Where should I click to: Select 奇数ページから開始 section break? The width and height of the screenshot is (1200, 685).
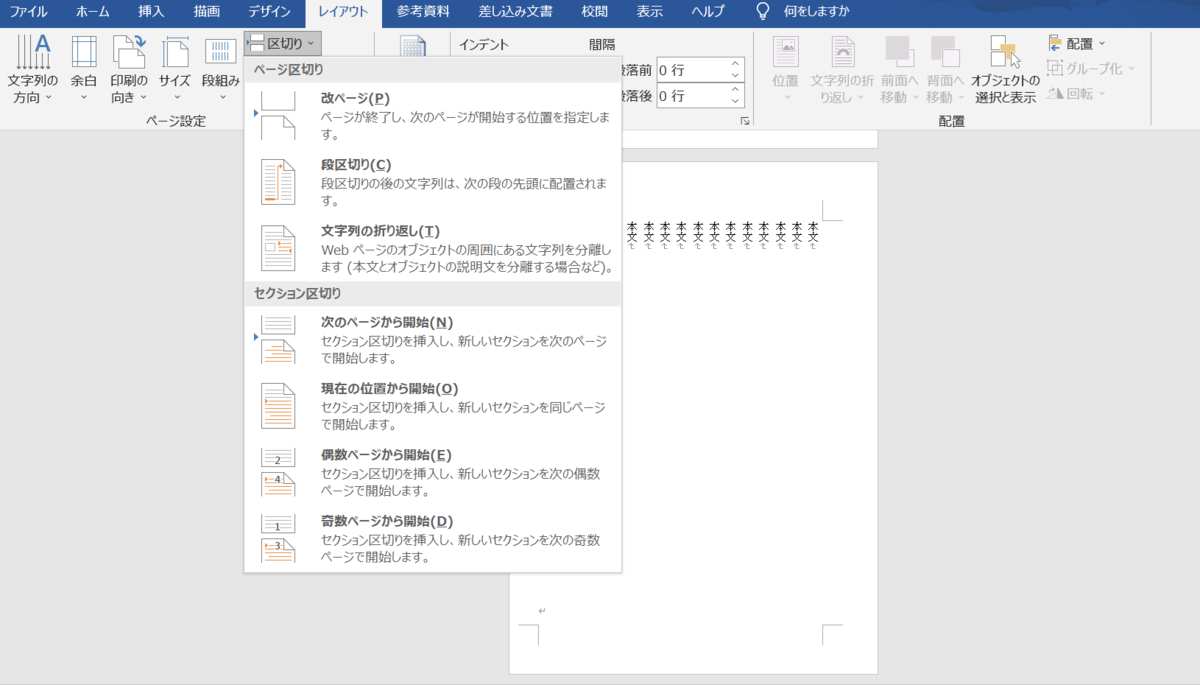pyautogui.click(x=432, y=538)
